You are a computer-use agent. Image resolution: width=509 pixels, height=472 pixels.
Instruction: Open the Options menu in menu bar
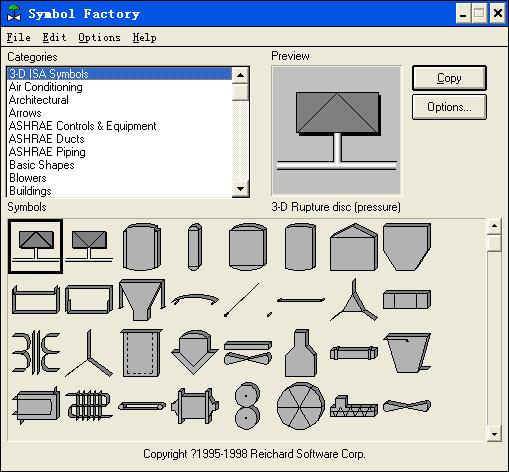(x=99, y=37)
